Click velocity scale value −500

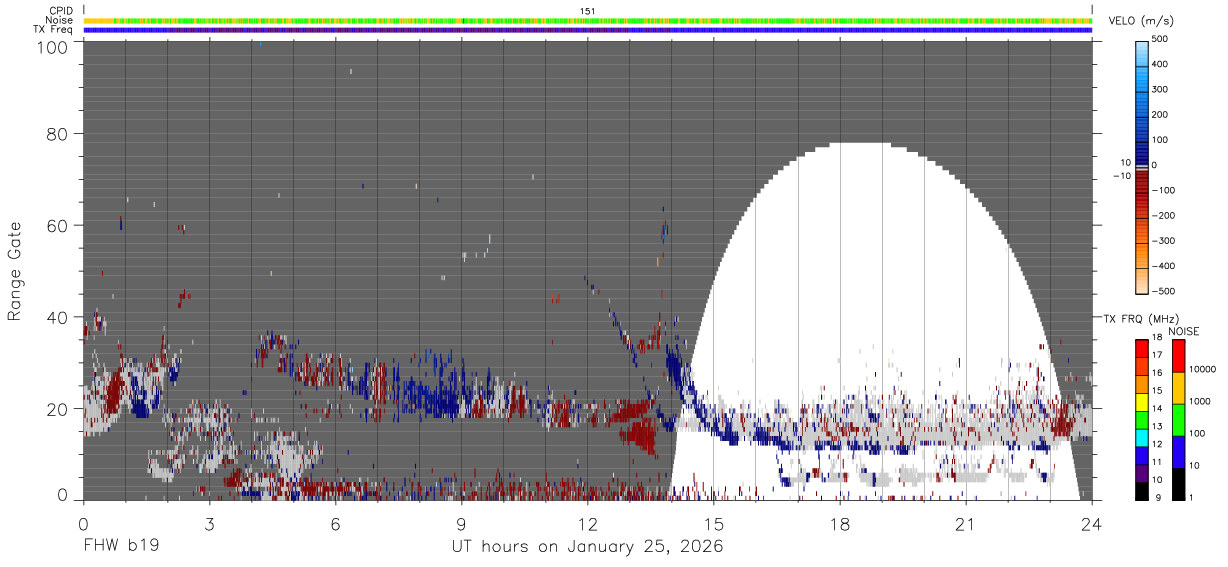pos(1163,291)
